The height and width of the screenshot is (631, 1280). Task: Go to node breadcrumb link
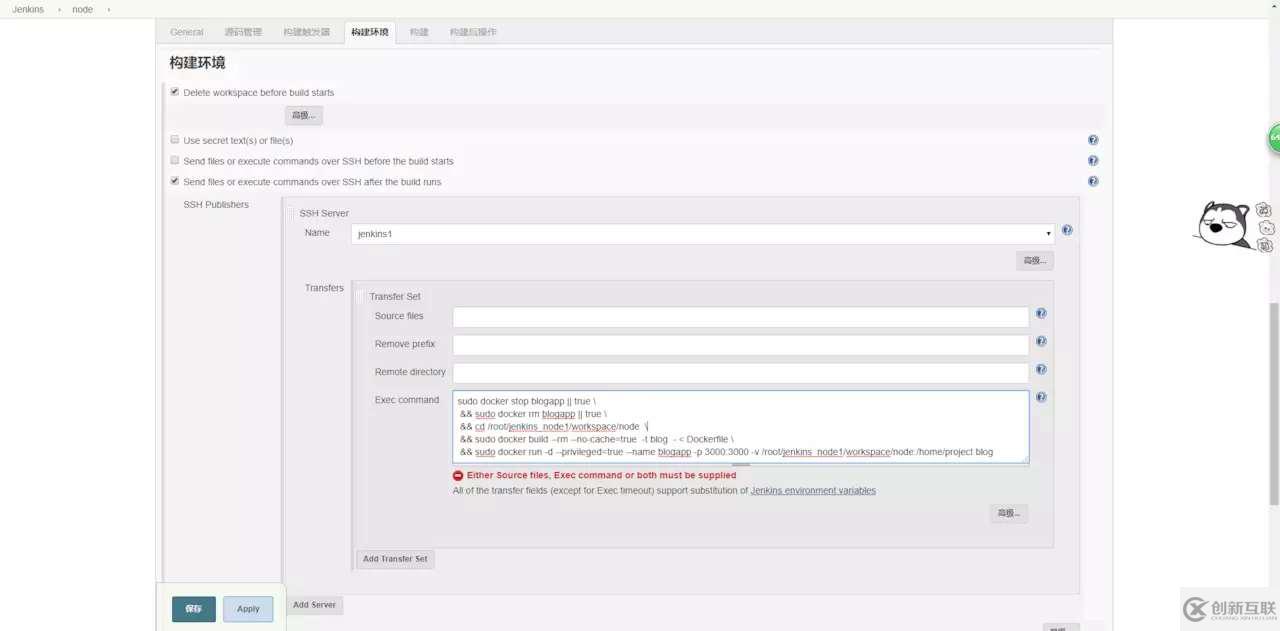point(82,9)
